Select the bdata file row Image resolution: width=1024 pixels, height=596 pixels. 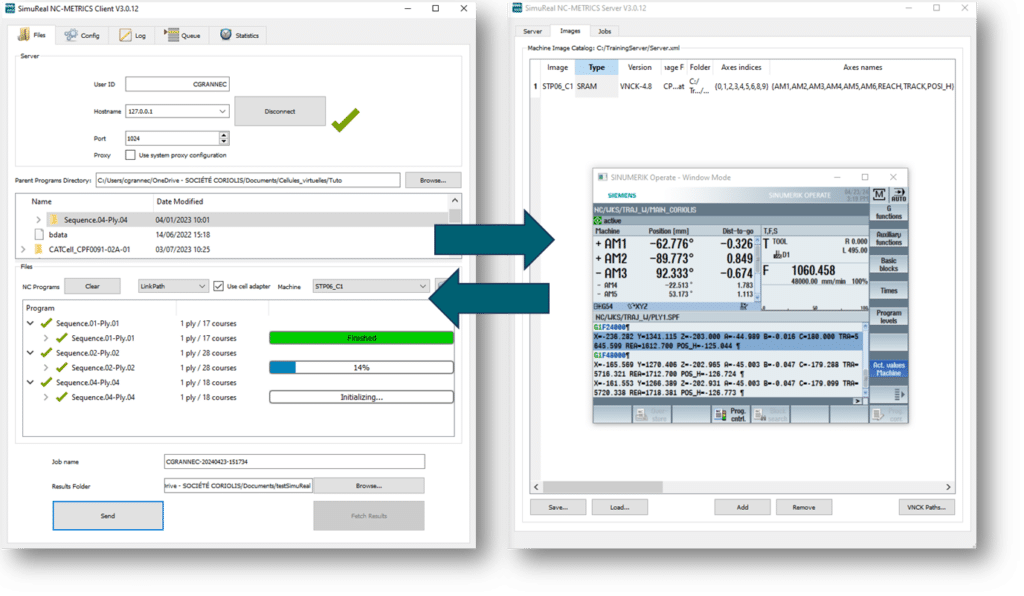click(232, 234)
